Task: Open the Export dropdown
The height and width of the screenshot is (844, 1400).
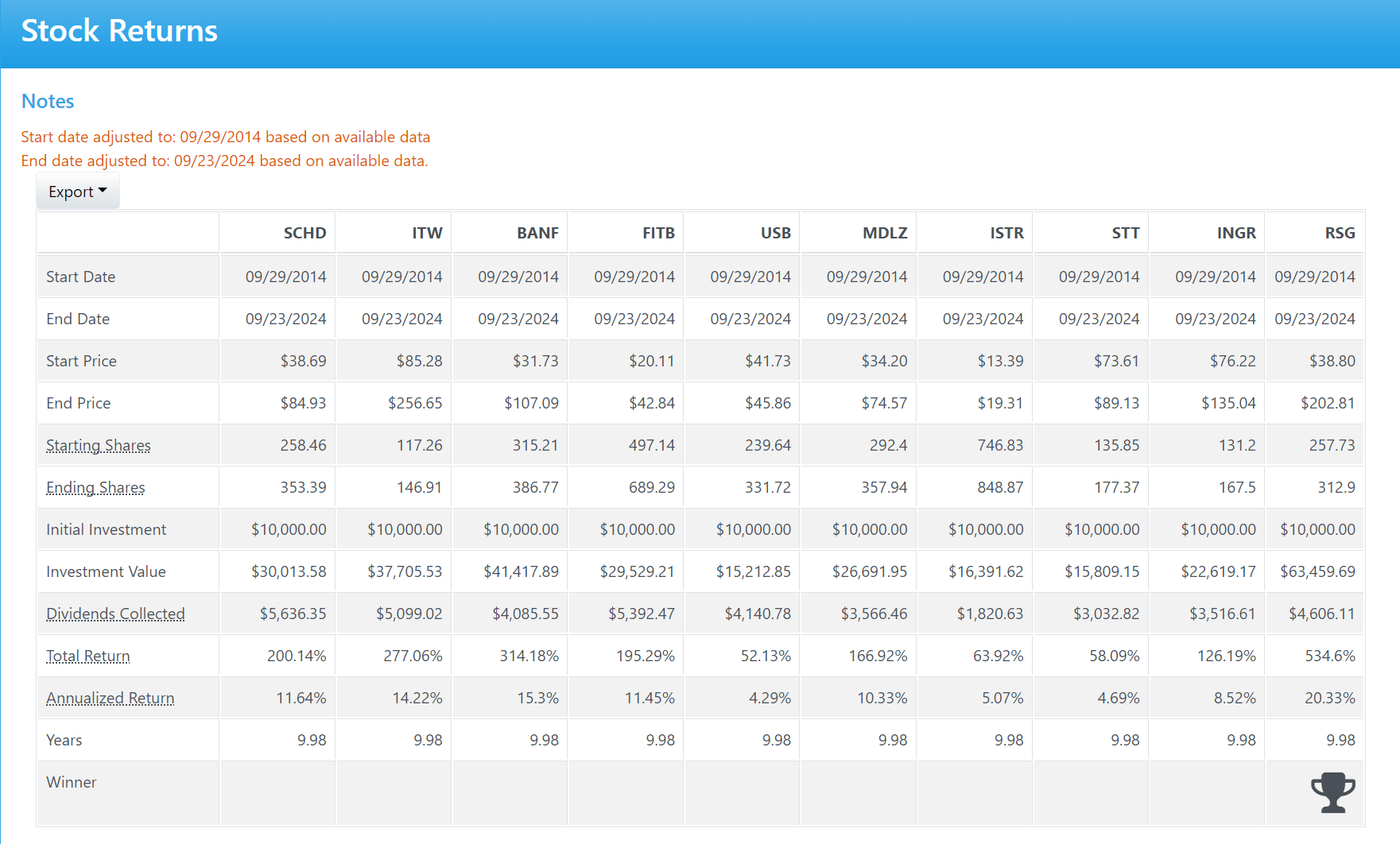Action: click(x=76, y=191)
